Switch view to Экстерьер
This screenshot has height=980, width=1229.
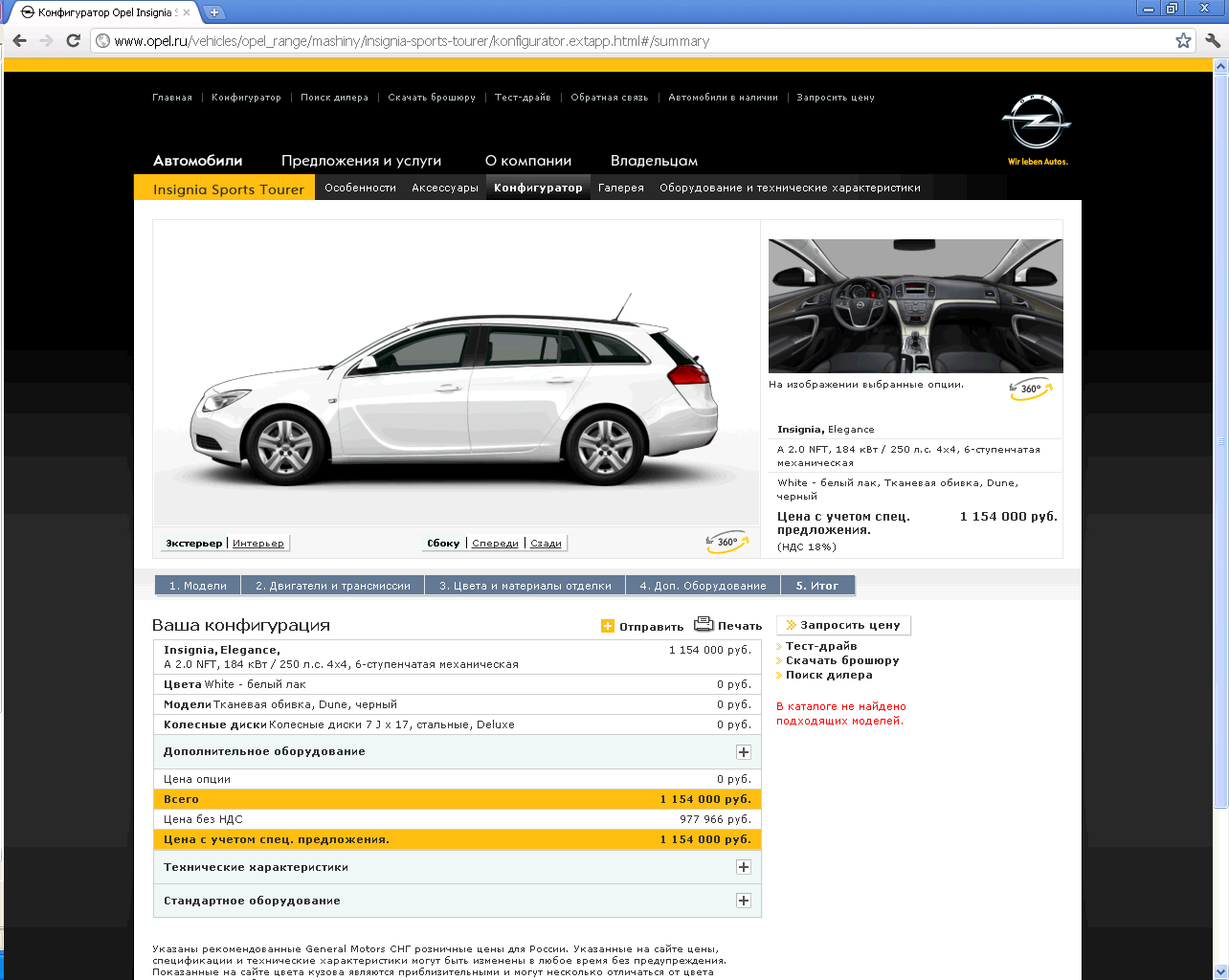point(194,544)
